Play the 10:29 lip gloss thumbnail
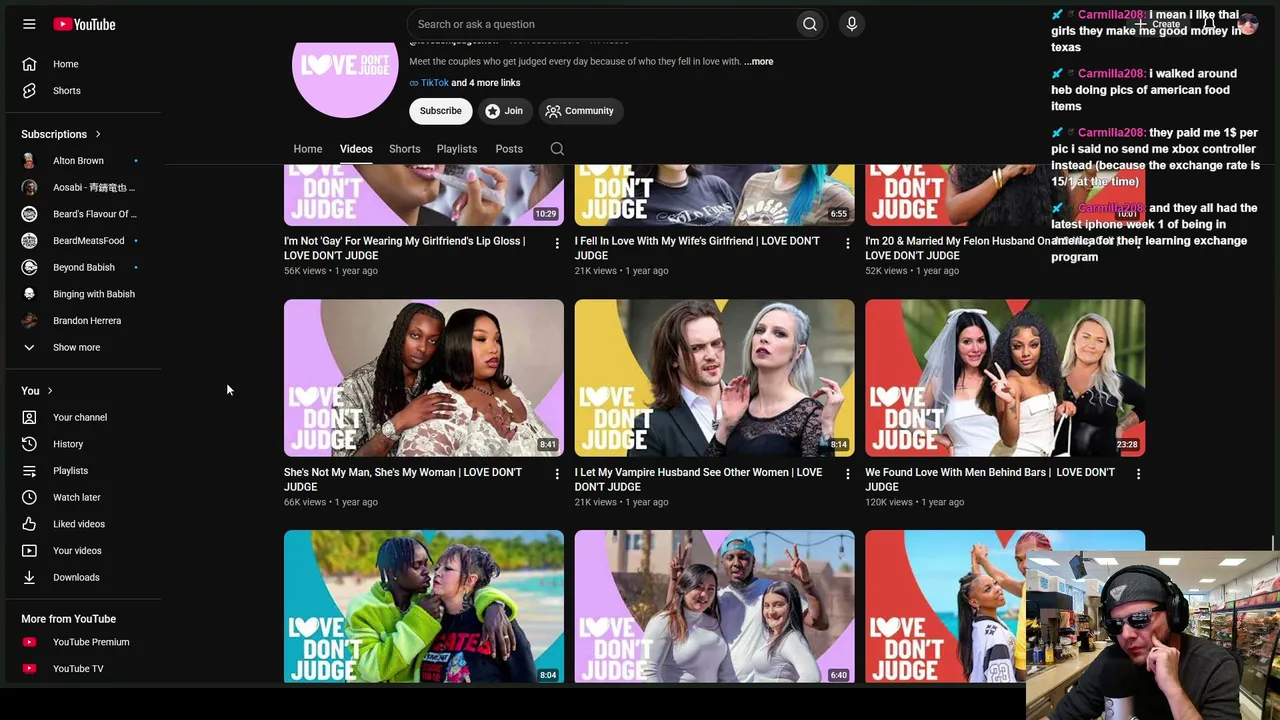Viewport: 1280px width, 720px height. [424, 195]
